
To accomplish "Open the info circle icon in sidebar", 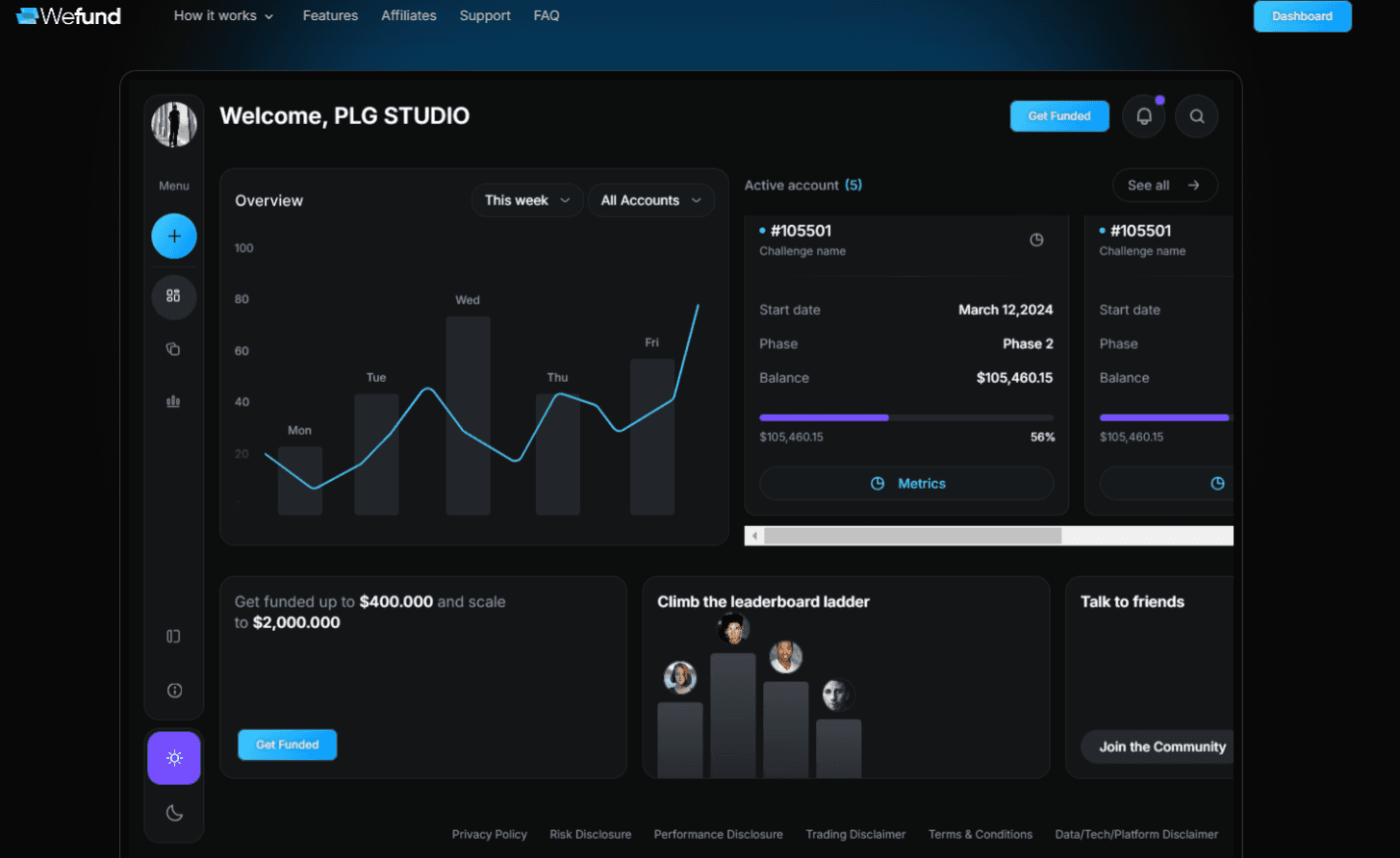I will click(174, 690).
